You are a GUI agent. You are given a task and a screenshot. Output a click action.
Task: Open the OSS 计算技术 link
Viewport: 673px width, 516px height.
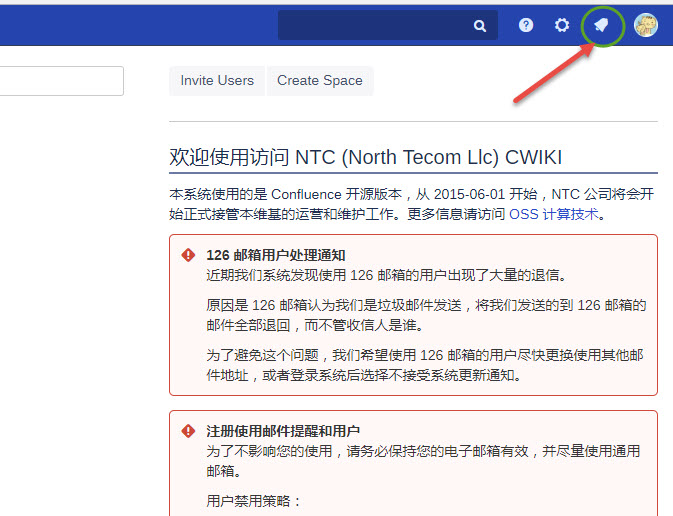(x=554, y=214)
